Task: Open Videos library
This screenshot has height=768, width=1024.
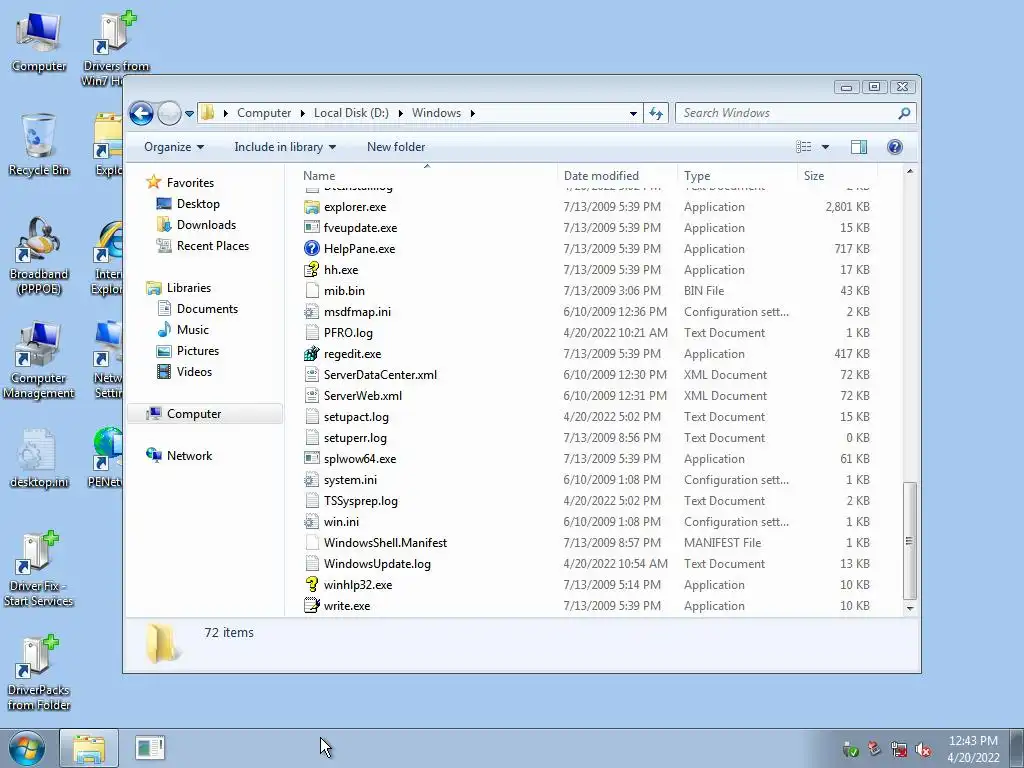Action: click(x=194, y=372)
